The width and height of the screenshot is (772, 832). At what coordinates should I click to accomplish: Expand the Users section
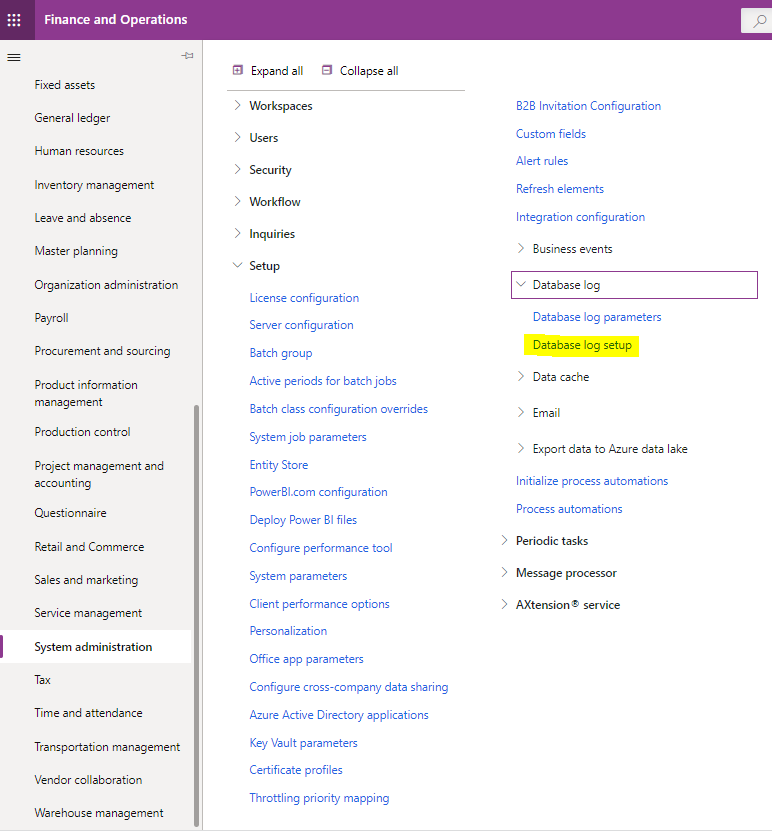(237, 137)
